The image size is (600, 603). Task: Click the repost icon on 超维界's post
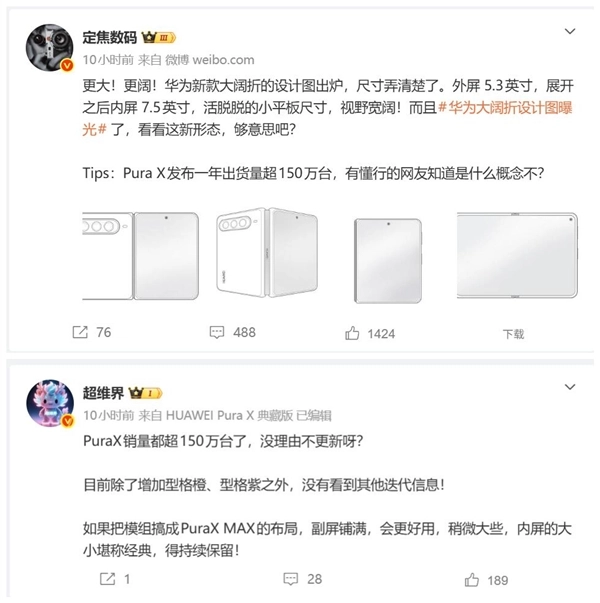point(107,579)
